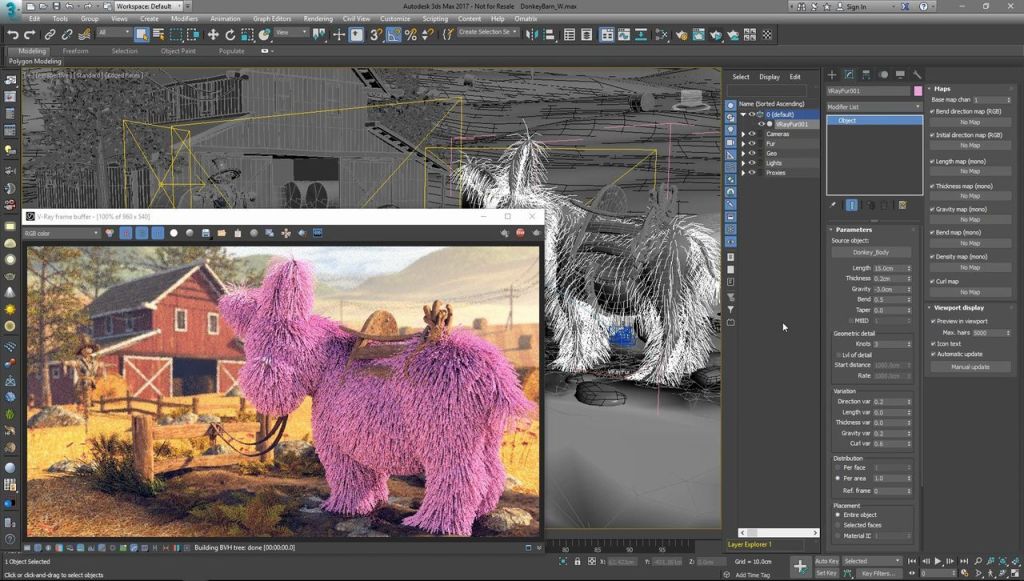Open the Graph Editors menu
This screenshot has width=1024, height=581.
click(x=272, y=19)
